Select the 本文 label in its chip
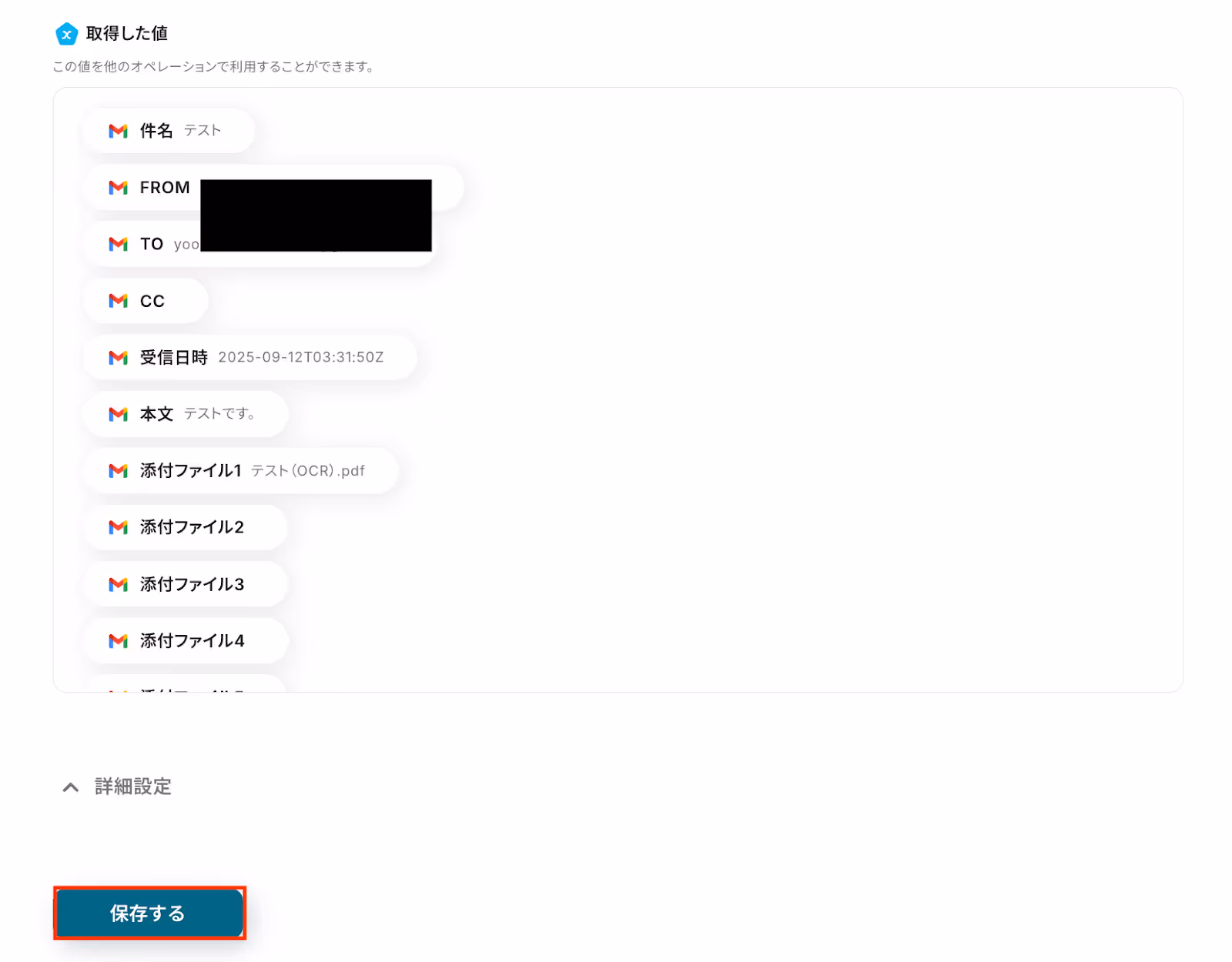The width and height of the screenshot is (1232, 962). pyautogui.click(x=156, y=414)
